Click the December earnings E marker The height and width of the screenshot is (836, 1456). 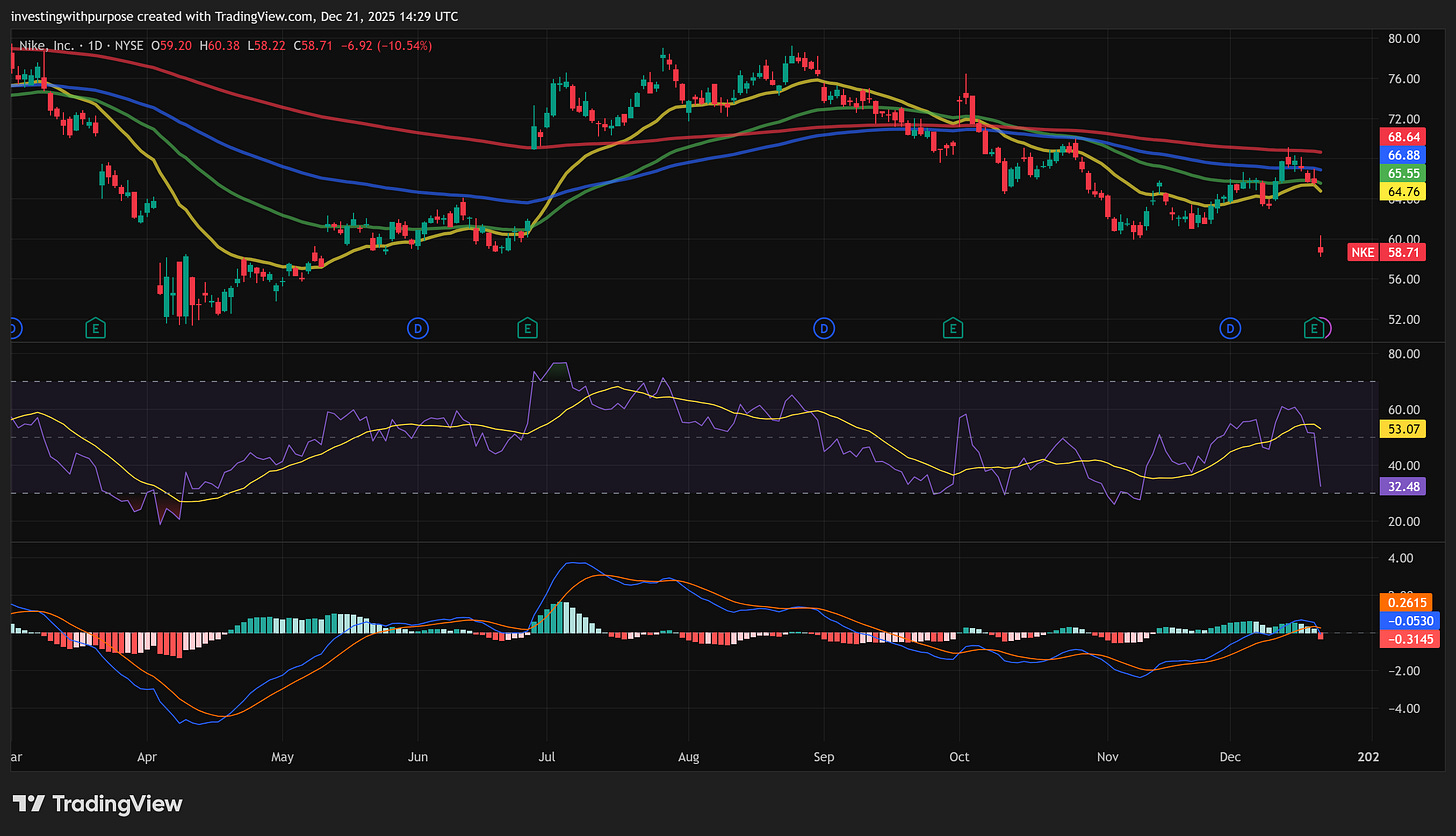coord(1315,327)
